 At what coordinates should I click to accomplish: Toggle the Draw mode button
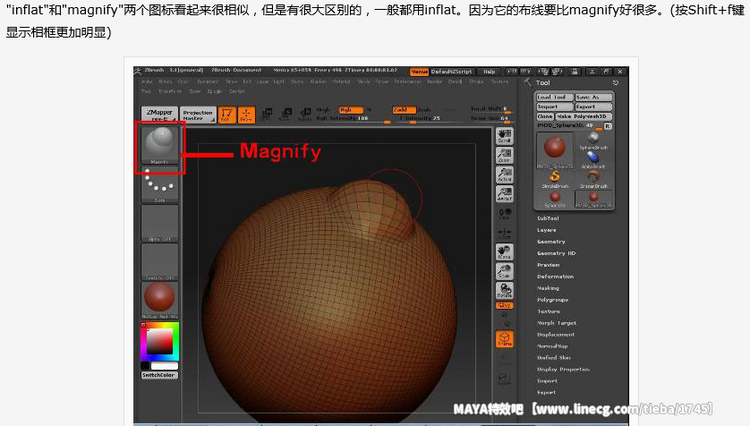point(246,115)
